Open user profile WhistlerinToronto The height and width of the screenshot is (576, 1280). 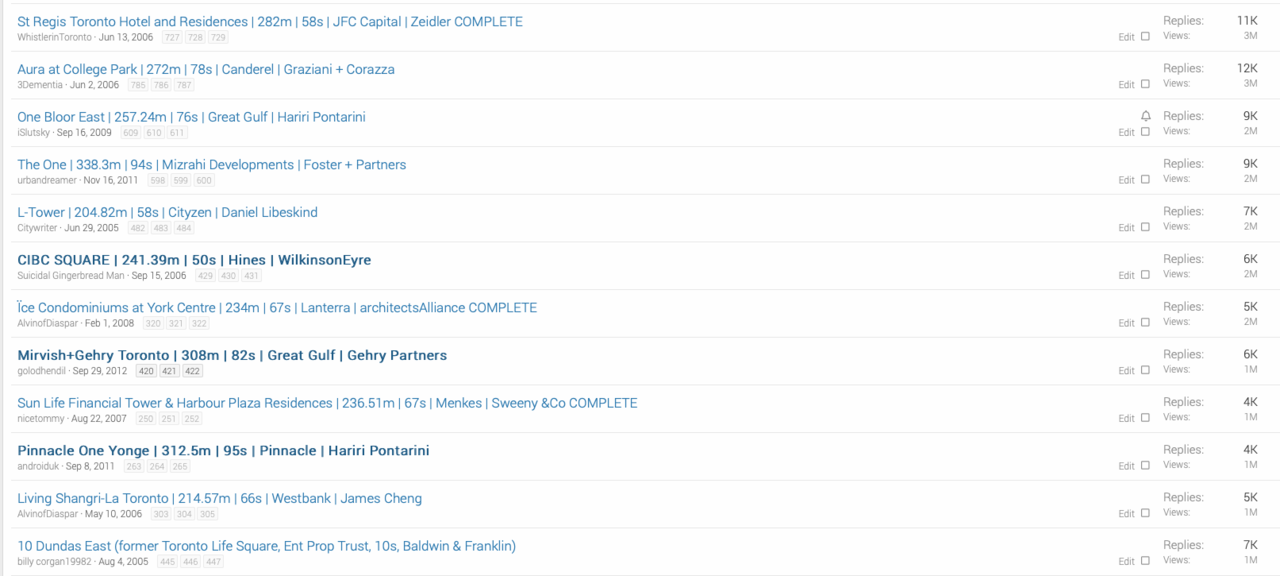pyautogui.click(x=55, y=37)
